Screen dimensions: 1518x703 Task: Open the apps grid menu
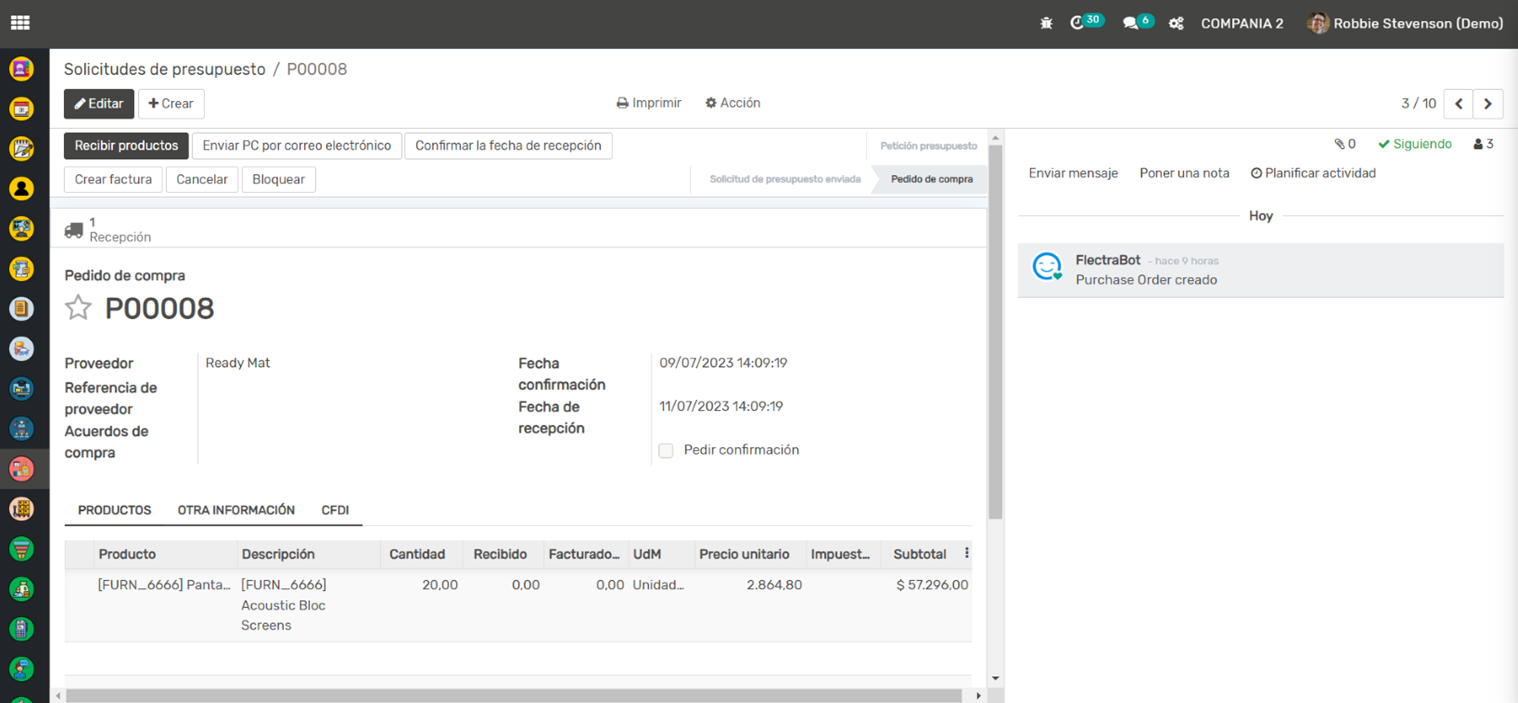pos(20,23)
